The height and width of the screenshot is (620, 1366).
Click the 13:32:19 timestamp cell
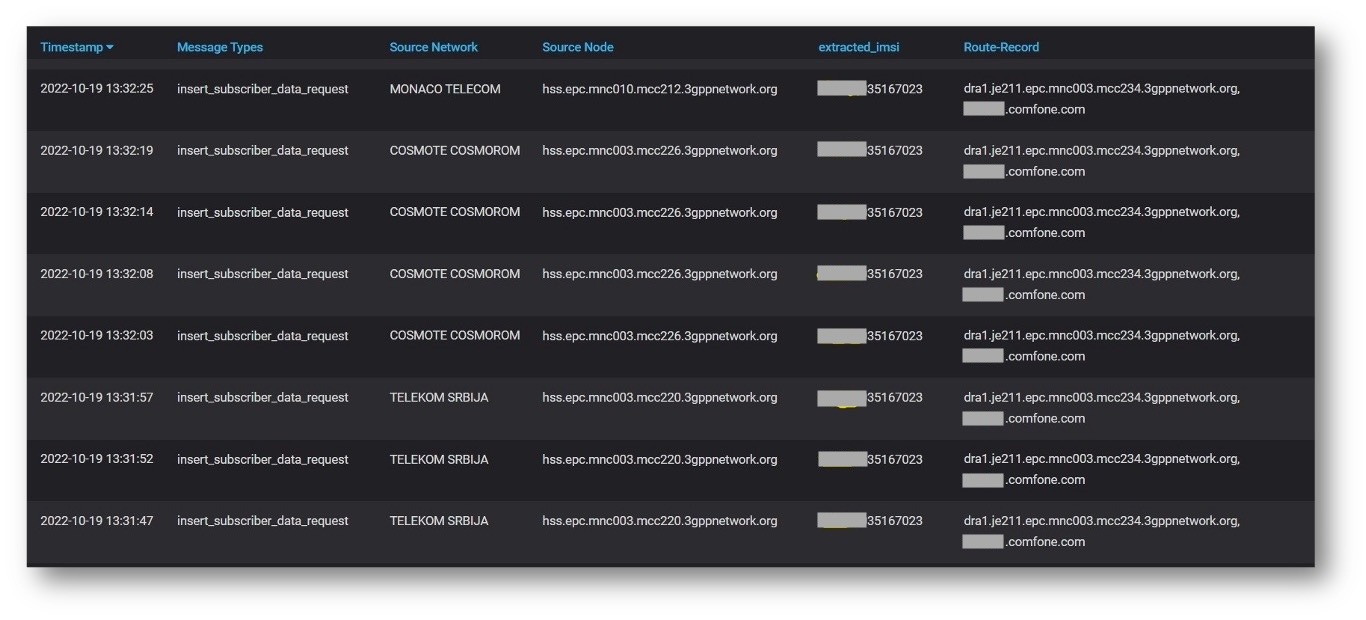point(97,151)
